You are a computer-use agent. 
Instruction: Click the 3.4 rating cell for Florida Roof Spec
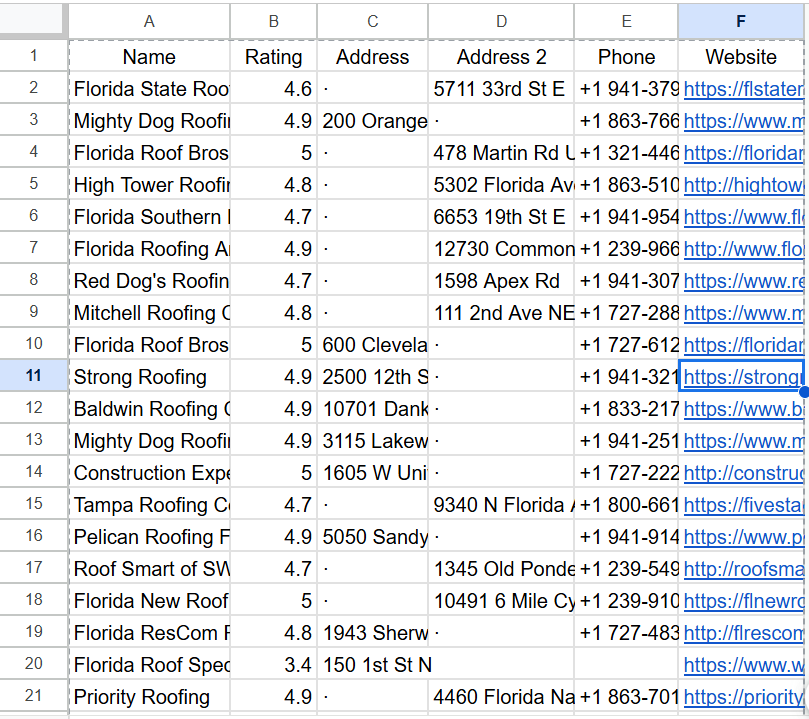[x=273, y=664]
